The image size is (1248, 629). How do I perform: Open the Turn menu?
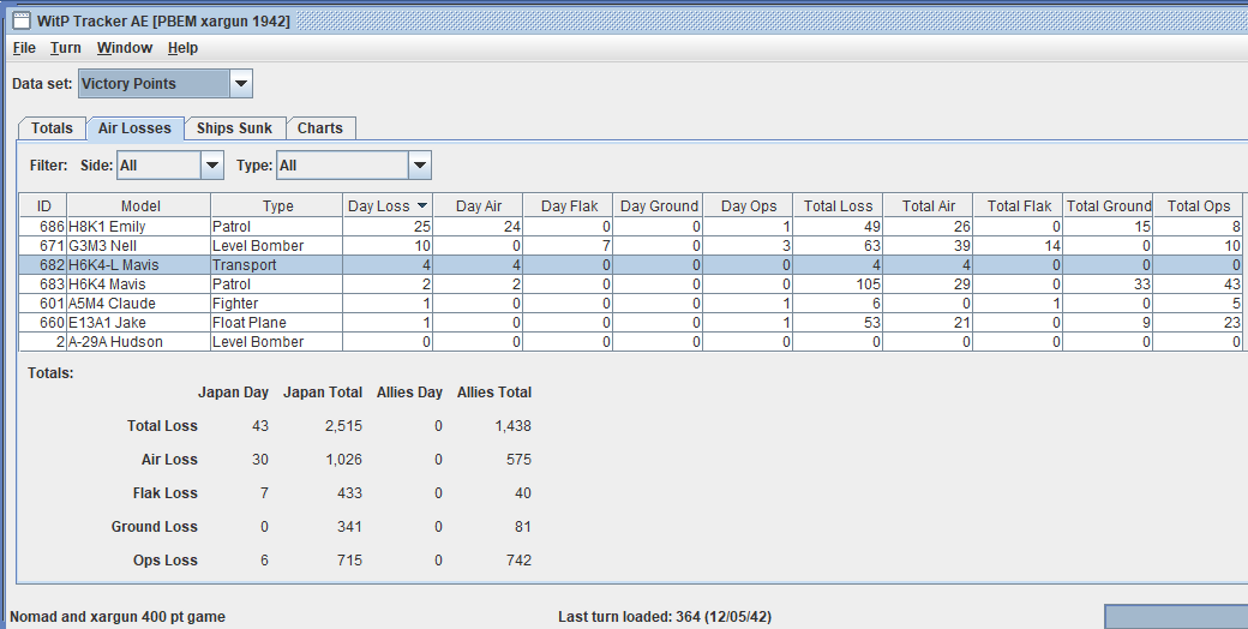66,48
